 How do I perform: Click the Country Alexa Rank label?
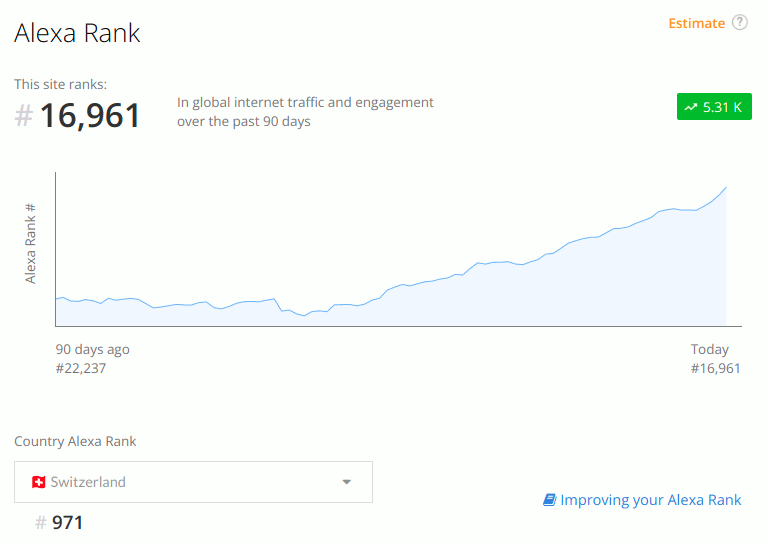coord(75,442)
